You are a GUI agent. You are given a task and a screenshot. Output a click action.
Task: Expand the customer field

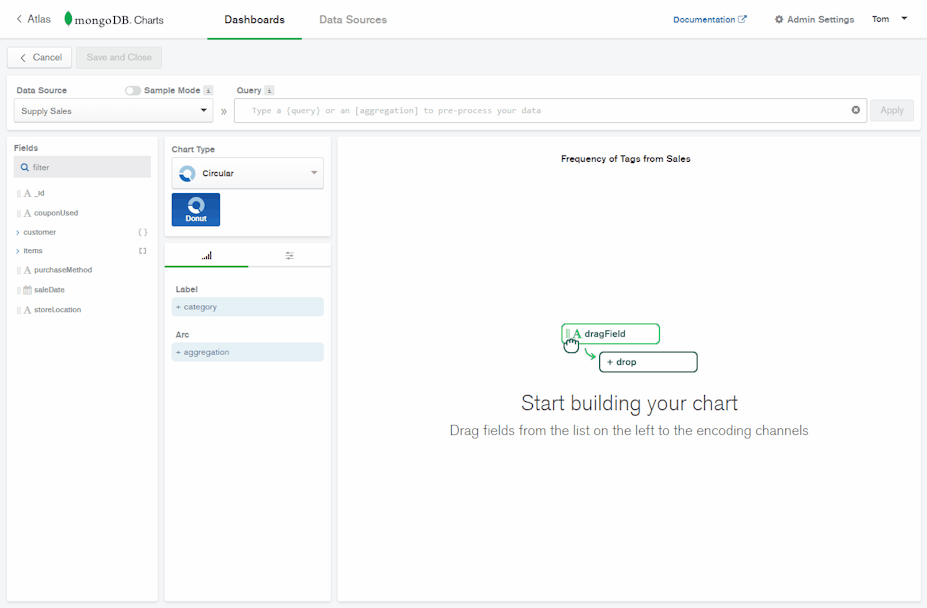(x=15, y=231)
